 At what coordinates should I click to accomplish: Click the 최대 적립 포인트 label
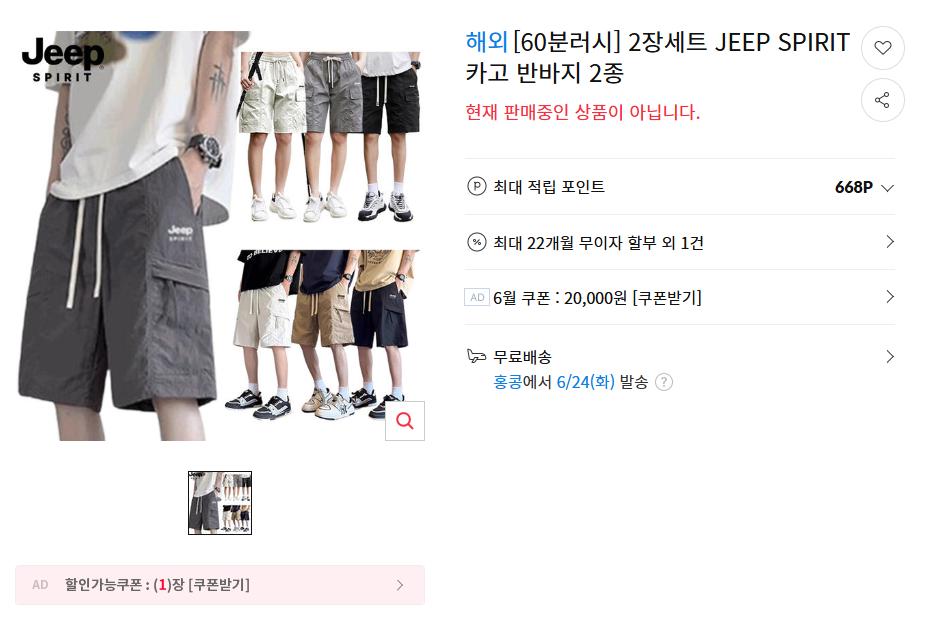[549, 187]
